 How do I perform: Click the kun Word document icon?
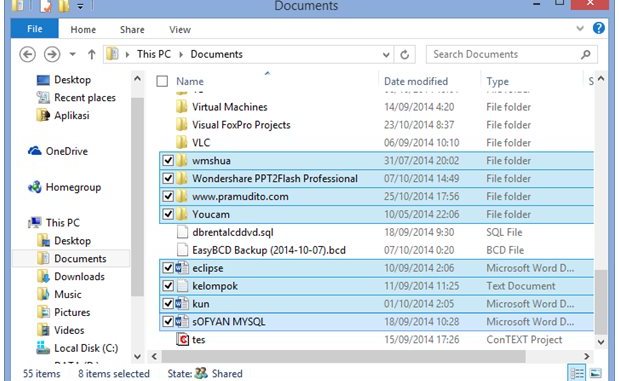click(182, 304)
